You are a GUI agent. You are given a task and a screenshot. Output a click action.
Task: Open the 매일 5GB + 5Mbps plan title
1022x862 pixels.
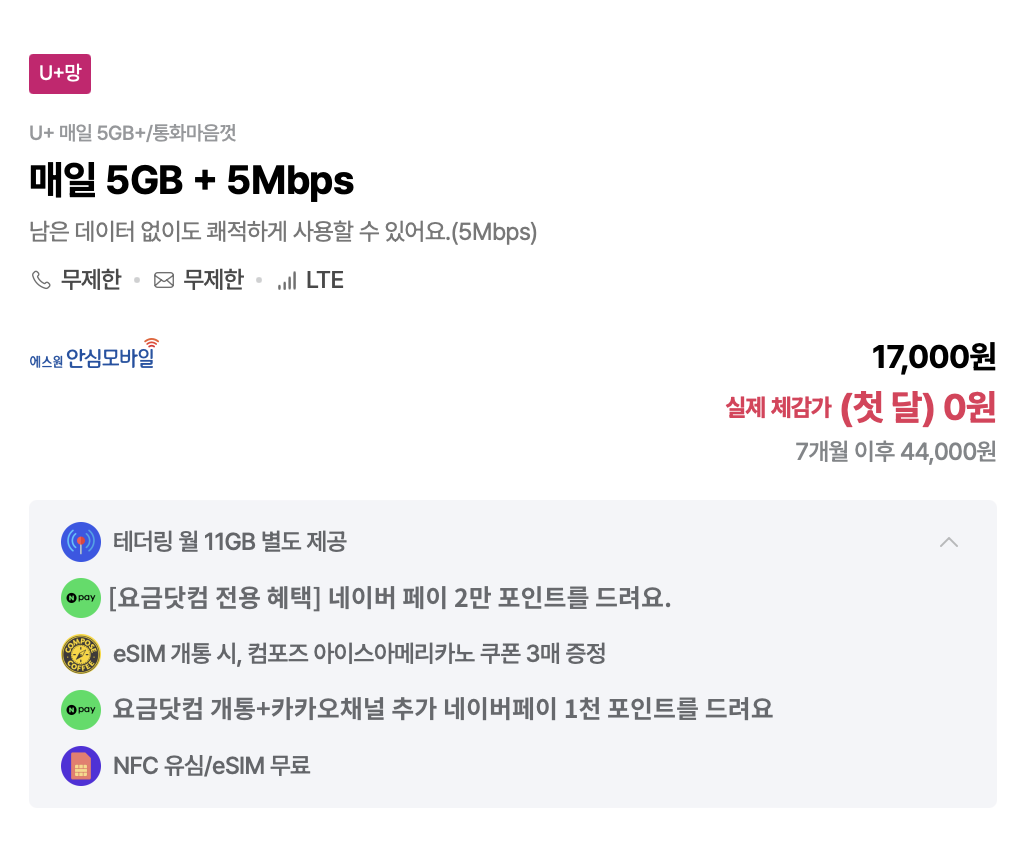coord(191,181)
